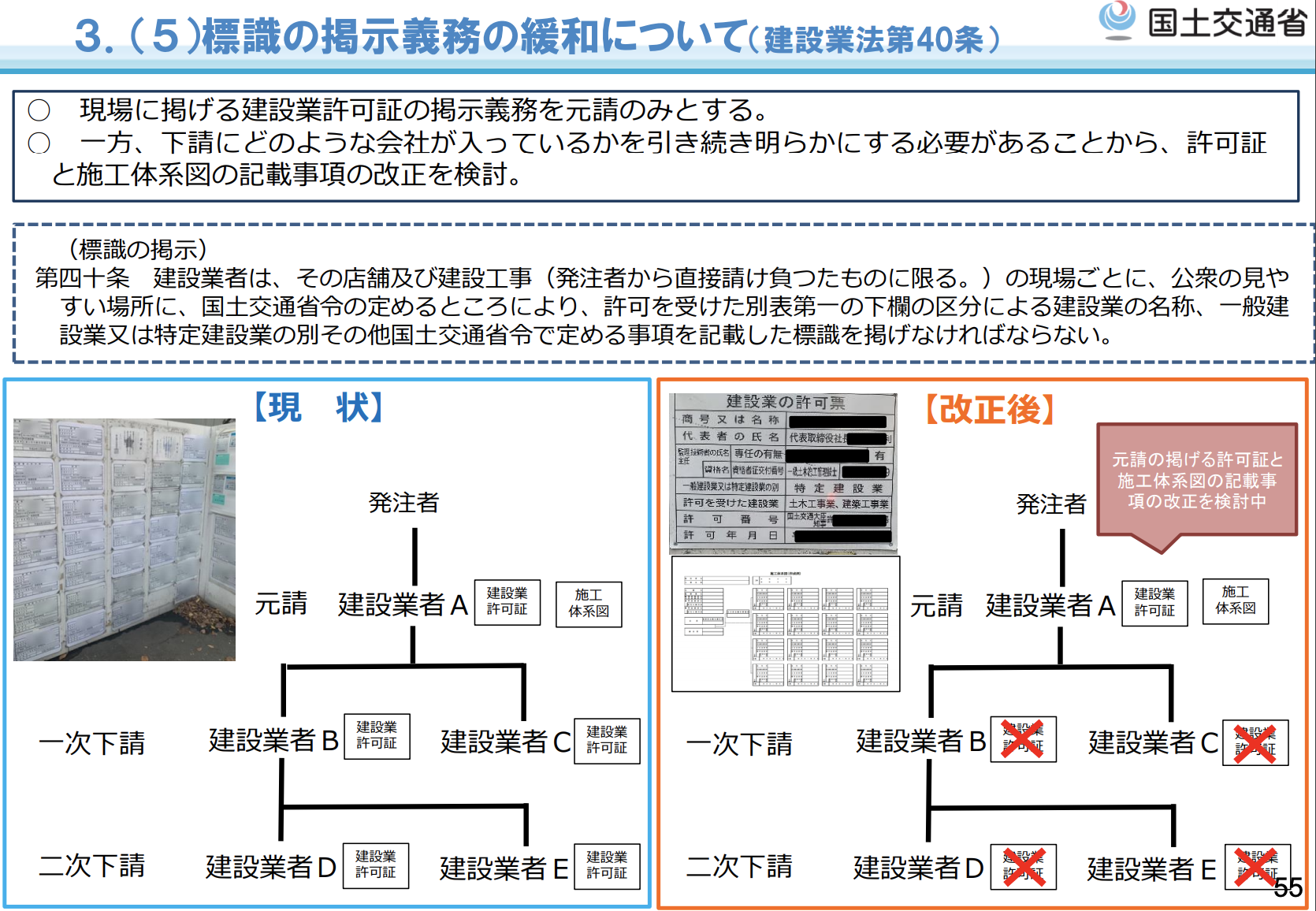
Task: Select 建設業者B's 建設業許可証 label
Action: (x=376, y=737)
